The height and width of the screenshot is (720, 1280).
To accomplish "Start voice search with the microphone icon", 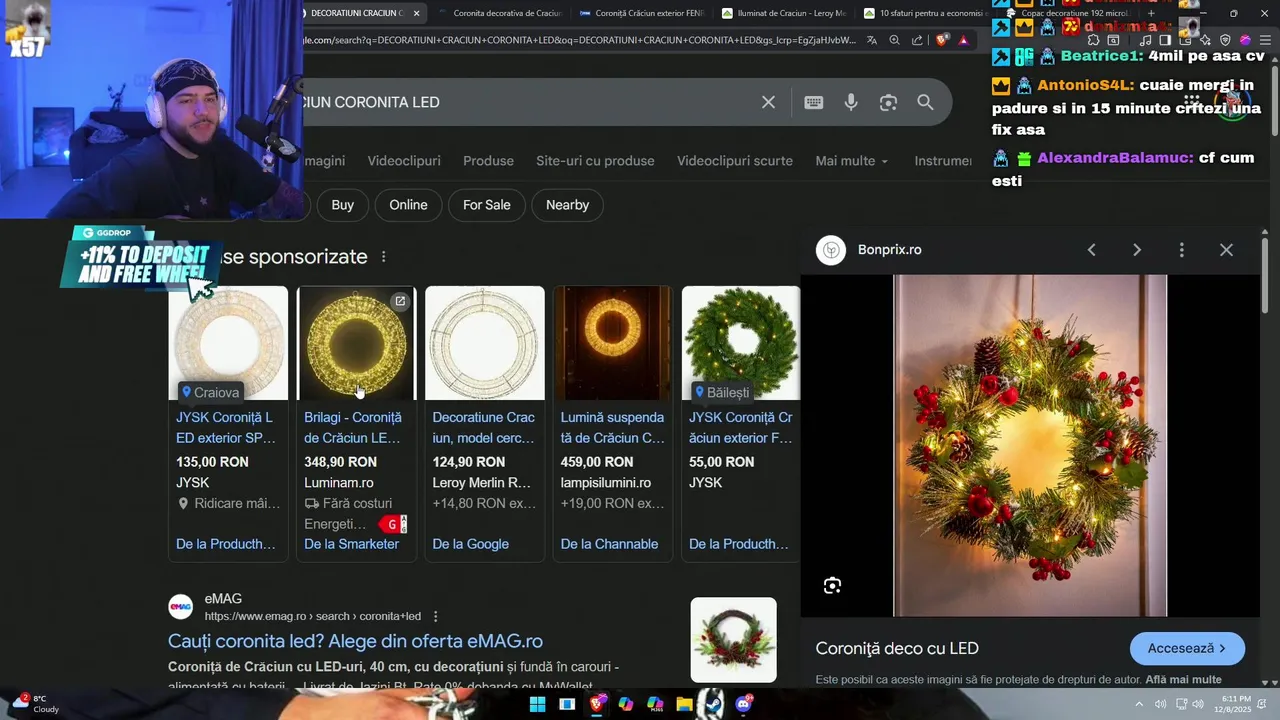I will coord(851,102).
